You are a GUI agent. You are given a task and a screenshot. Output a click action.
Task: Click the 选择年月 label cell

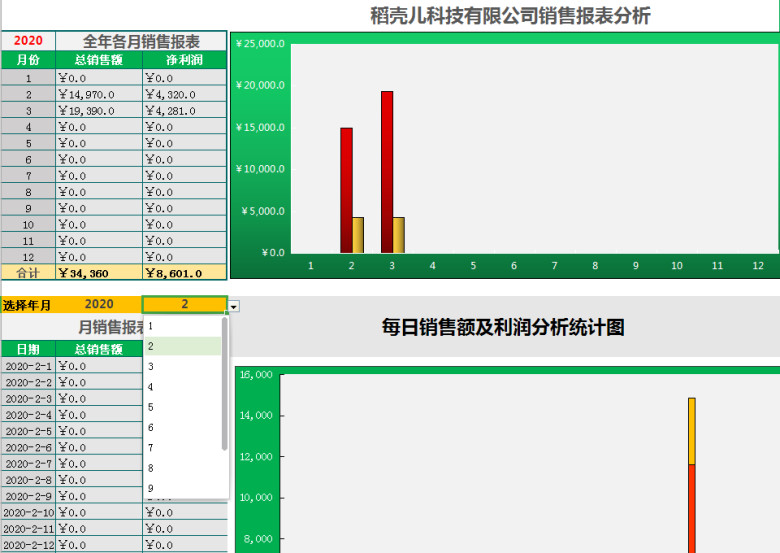click(x=28, y=304)
